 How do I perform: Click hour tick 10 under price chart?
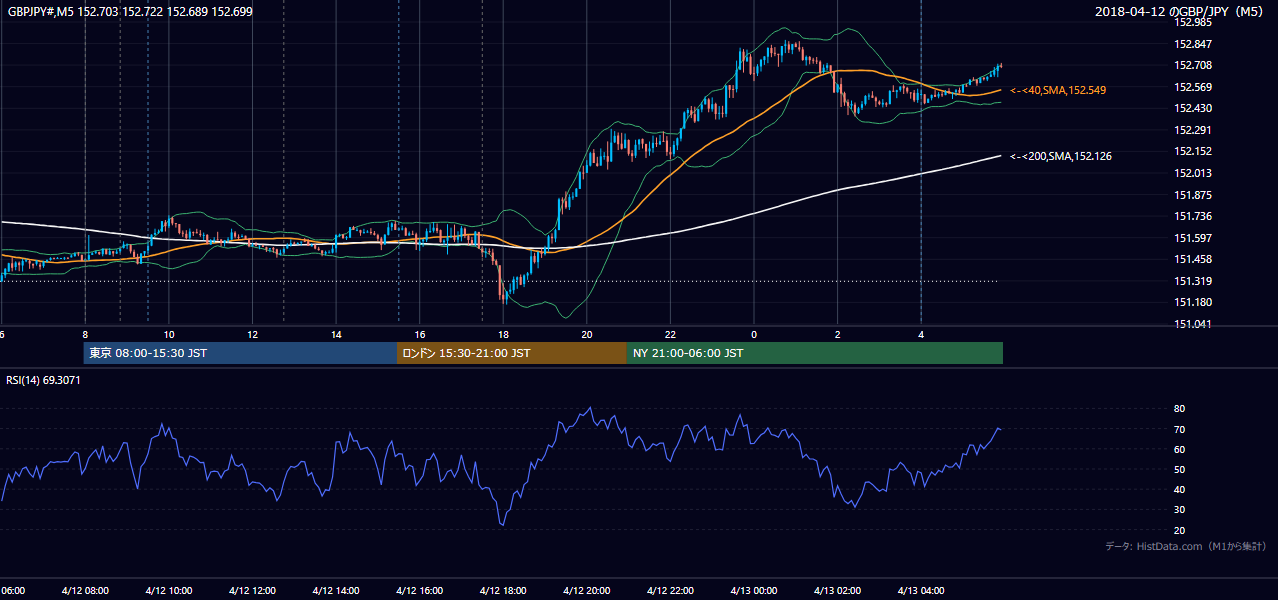point(169,334)
